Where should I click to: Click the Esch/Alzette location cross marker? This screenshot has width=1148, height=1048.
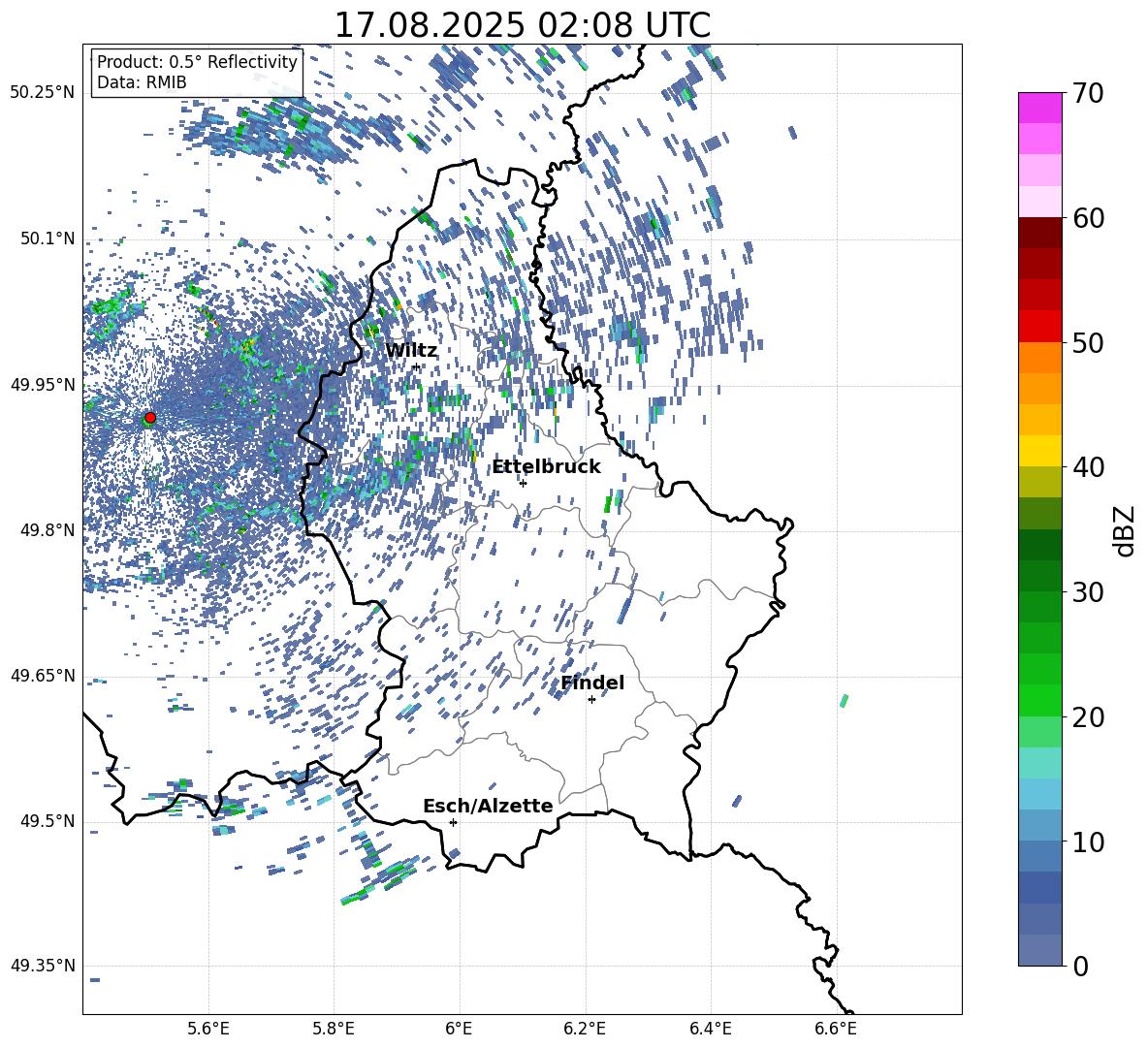point(453,822)
